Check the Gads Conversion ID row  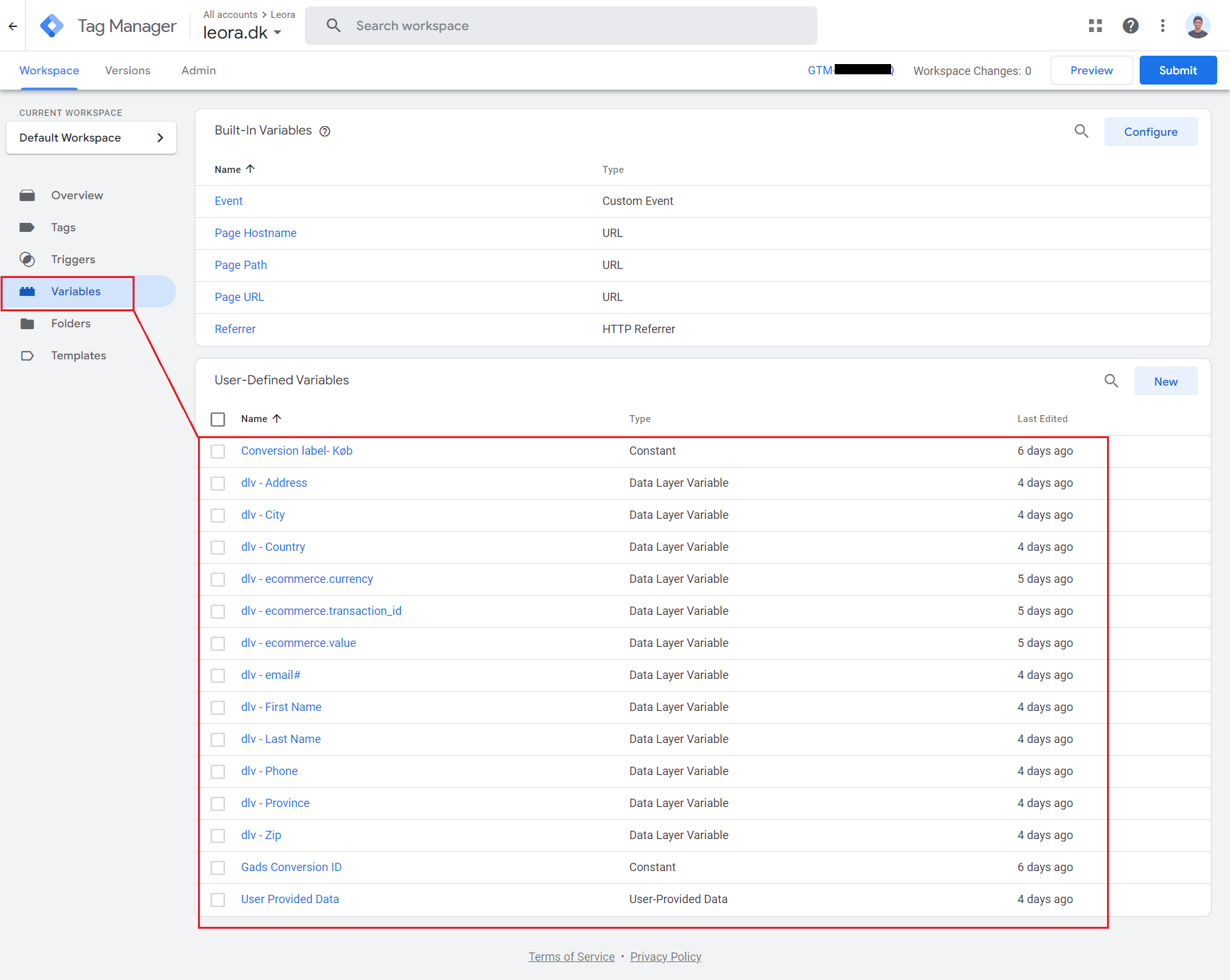click(218, 867)
